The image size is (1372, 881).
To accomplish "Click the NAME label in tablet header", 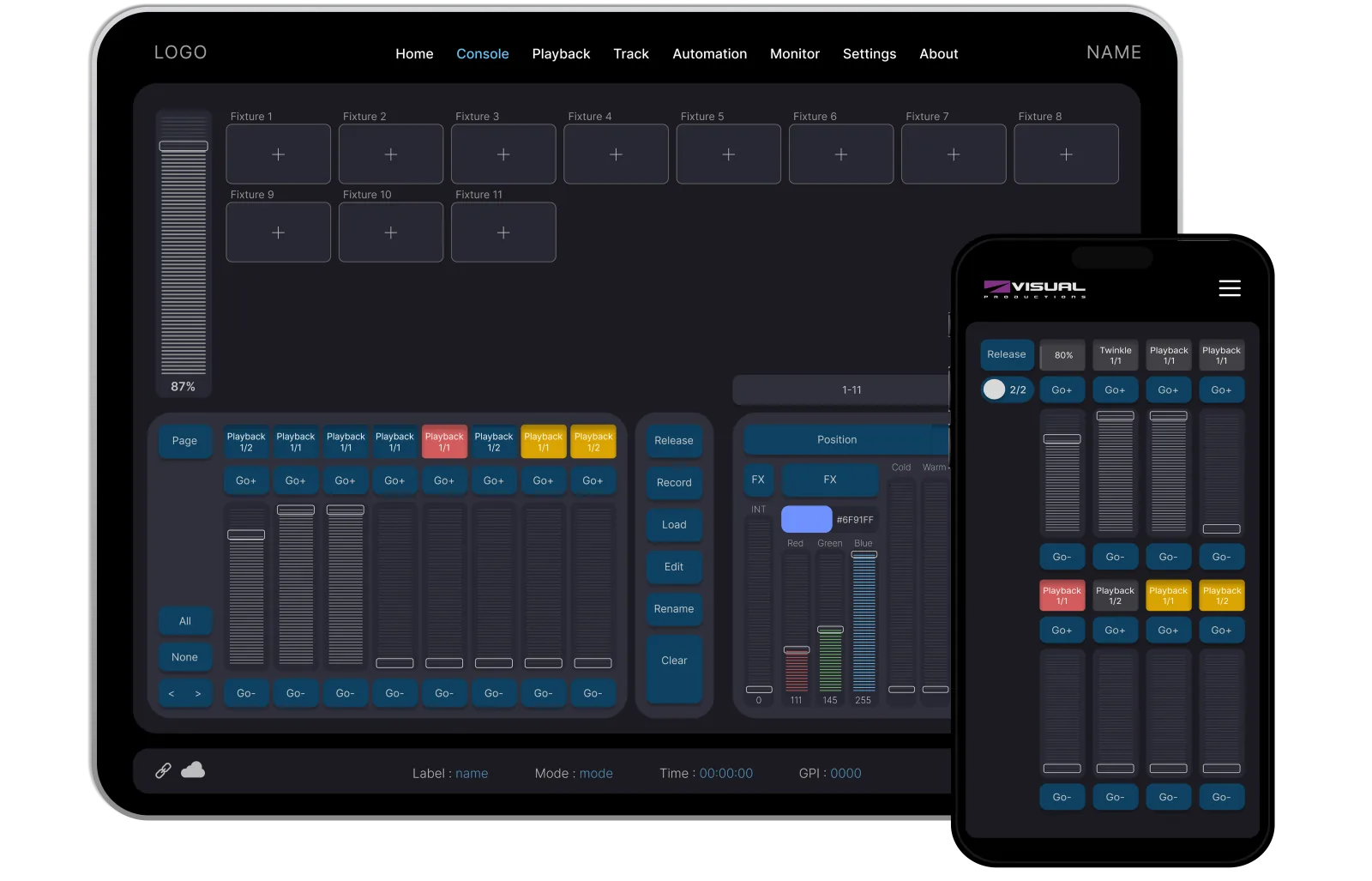I will tap(1114, 52).
